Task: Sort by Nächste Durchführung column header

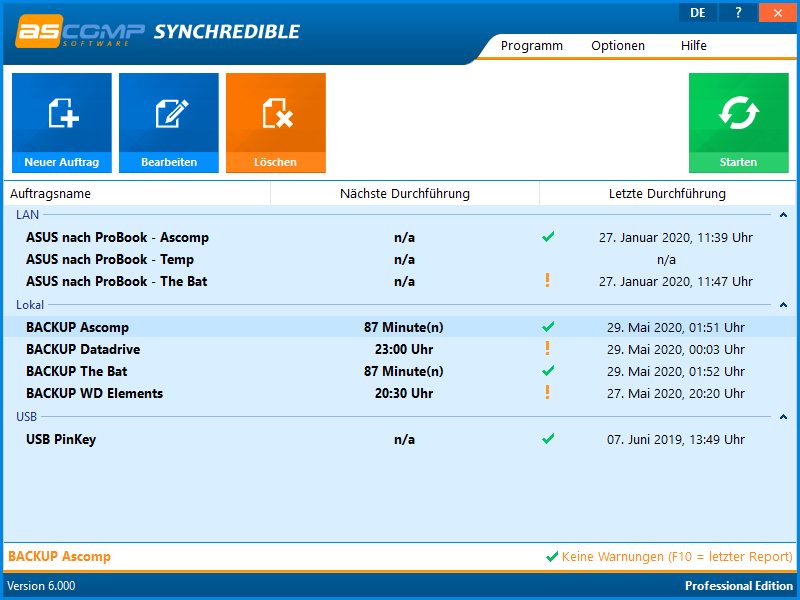Action: [404, 193]
